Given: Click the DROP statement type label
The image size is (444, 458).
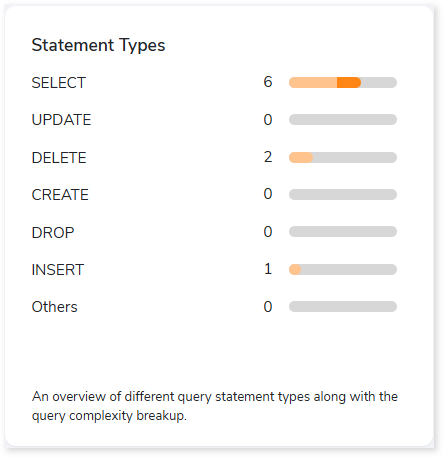Looking at the screenshot, I should [x=53, y=233].
